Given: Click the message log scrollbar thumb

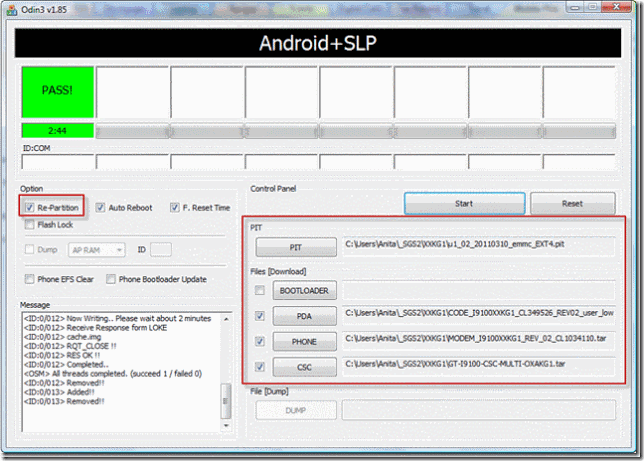Looking at the screenshot, I should 226,401.
